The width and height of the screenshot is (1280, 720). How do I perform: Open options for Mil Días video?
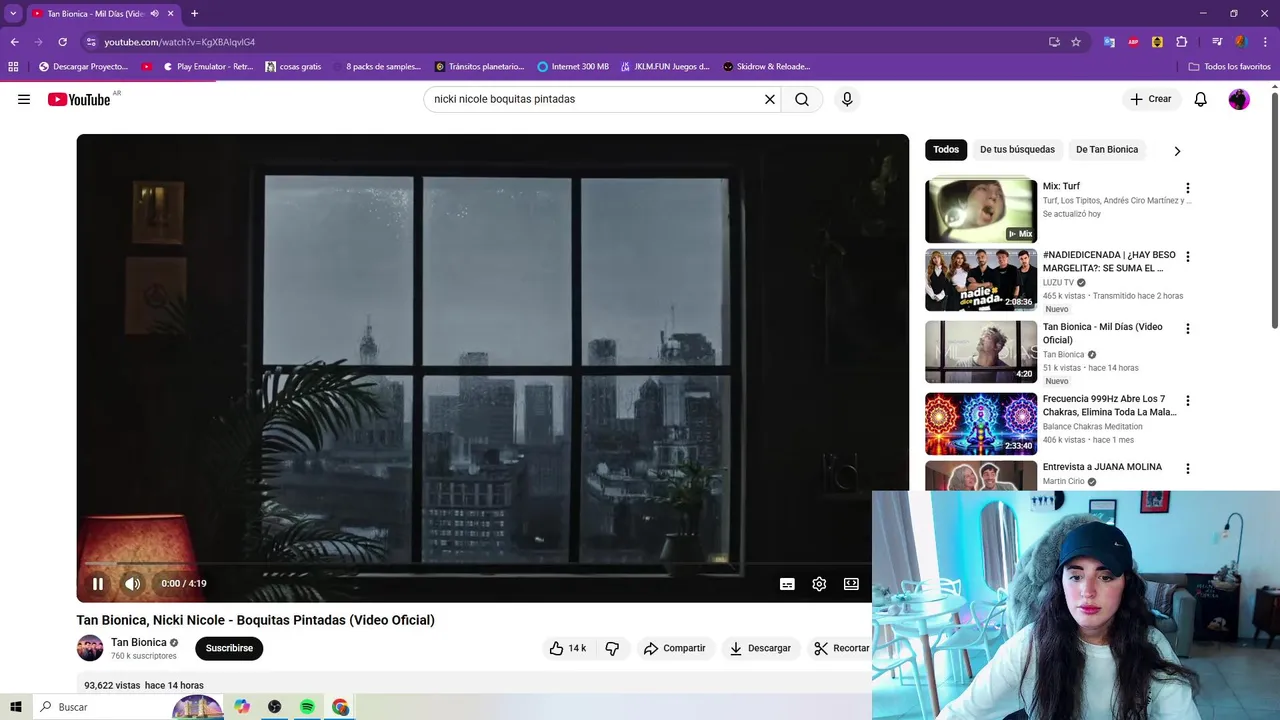pos(1188,329)
